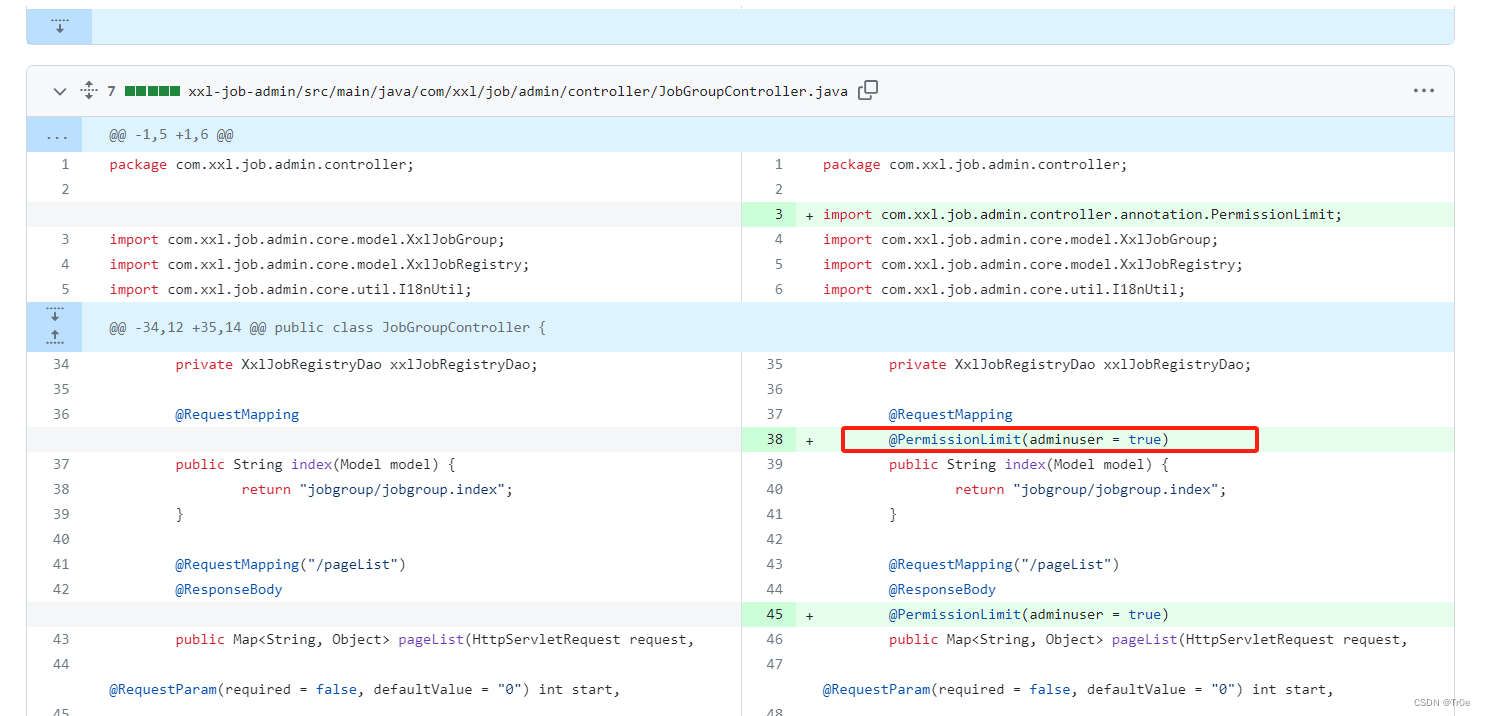Collapse the JobGroupController.java file diff
The height and width of the screenshot is (716, 1485).
[x=60, y=91]
